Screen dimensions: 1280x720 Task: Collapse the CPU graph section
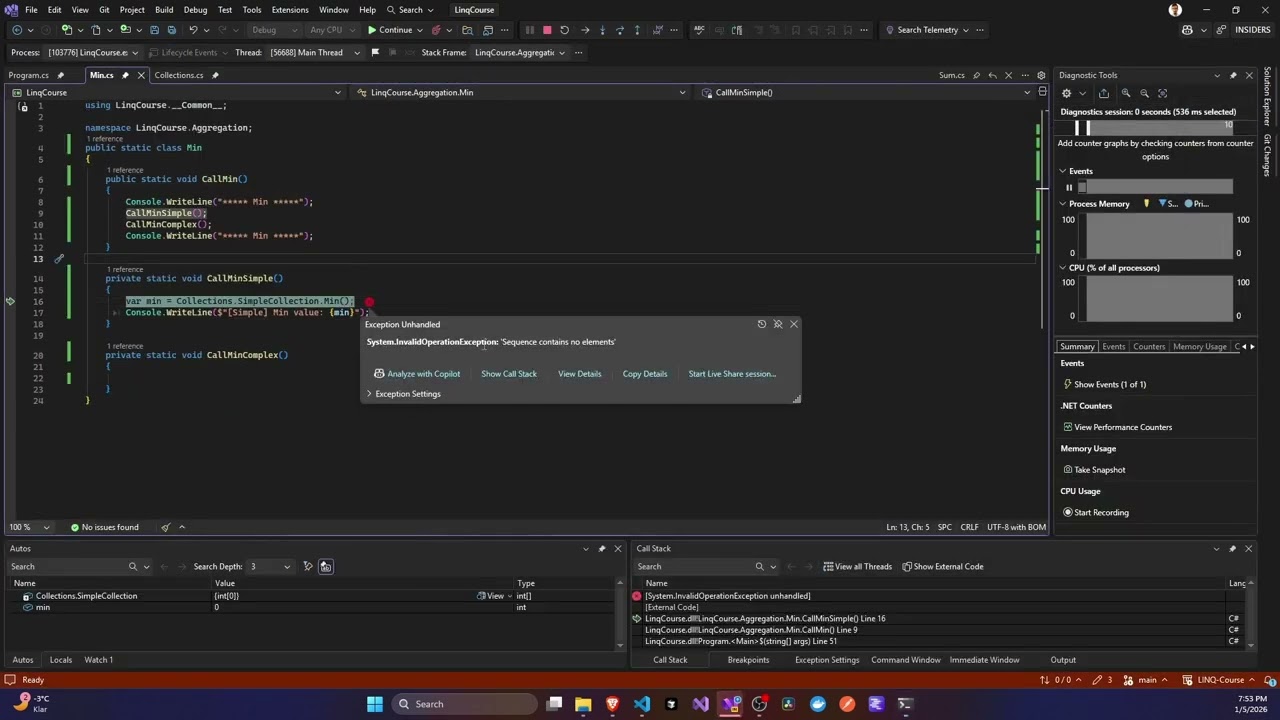(x=1063, y=268)
